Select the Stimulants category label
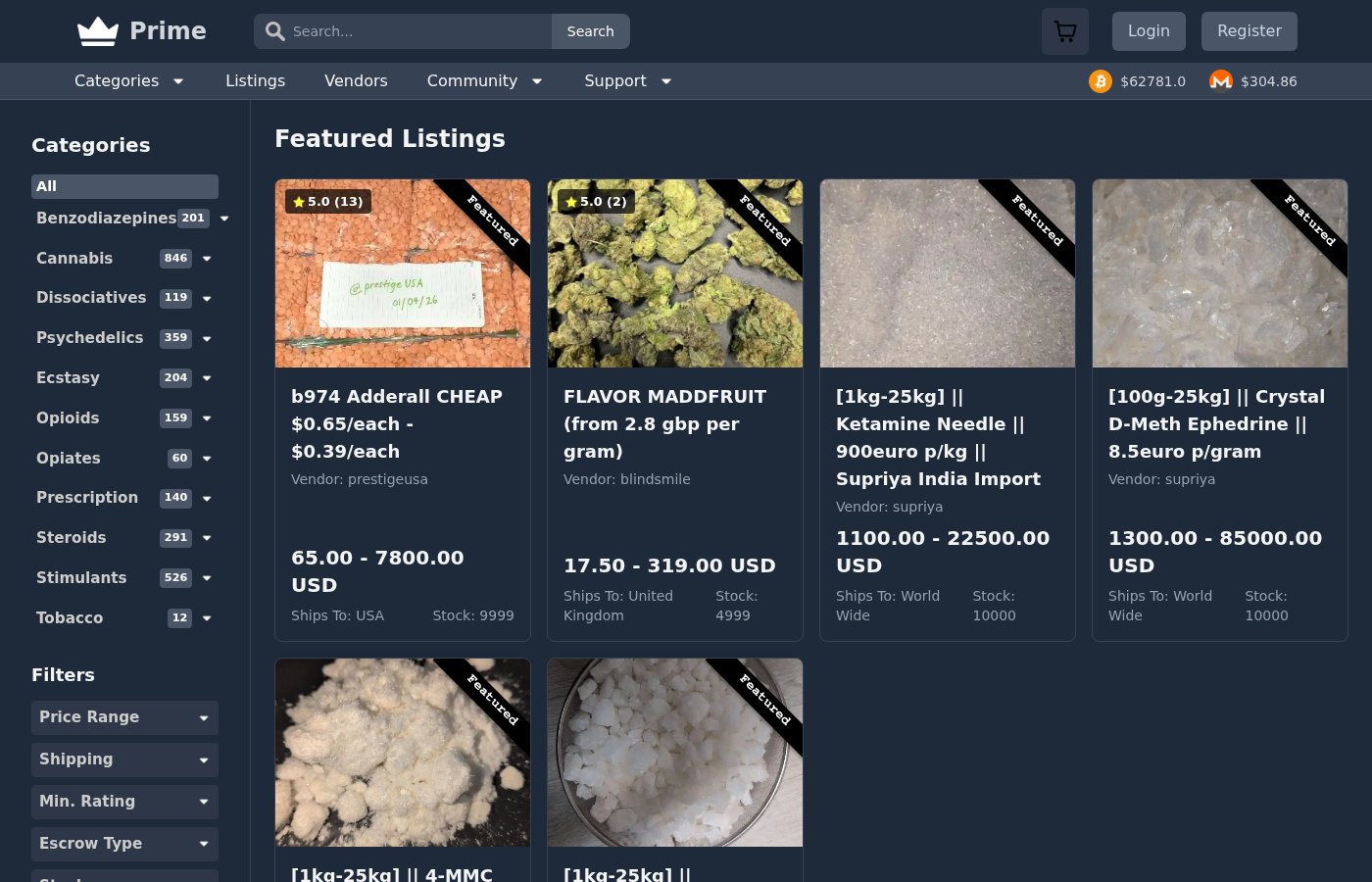Viewport: 1372px width, 882px height. pyautogui.click(x=81, y=578)
